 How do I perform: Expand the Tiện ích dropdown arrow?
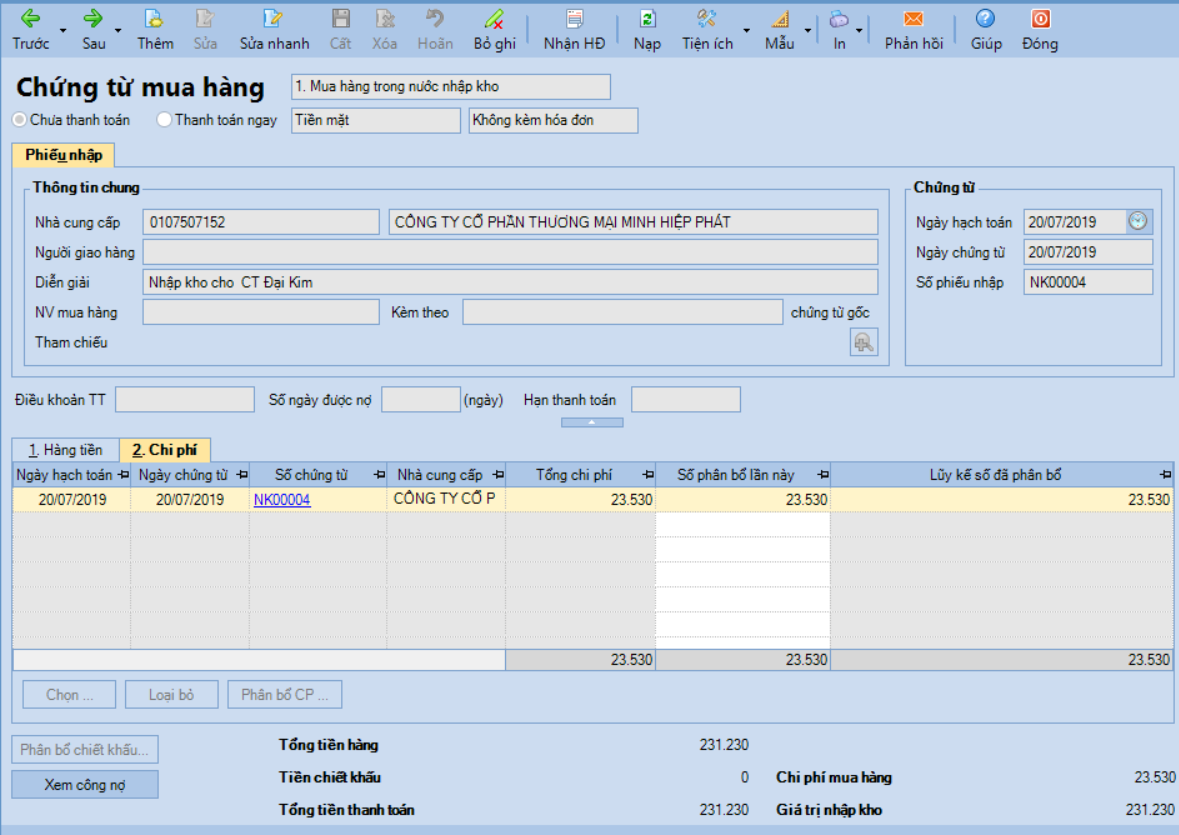[746, 30]
